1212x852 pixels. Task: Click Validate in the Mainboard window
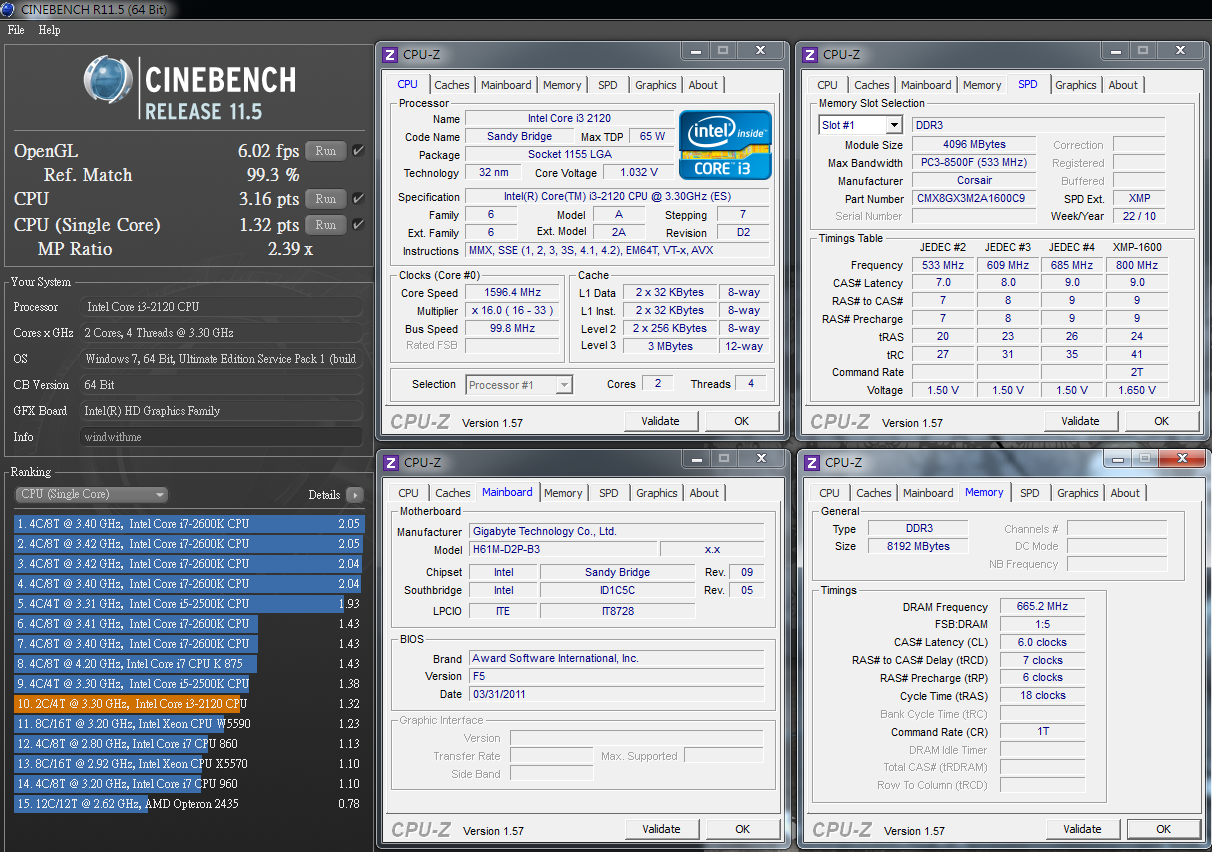pyautogui.click(x=661, y=829)
